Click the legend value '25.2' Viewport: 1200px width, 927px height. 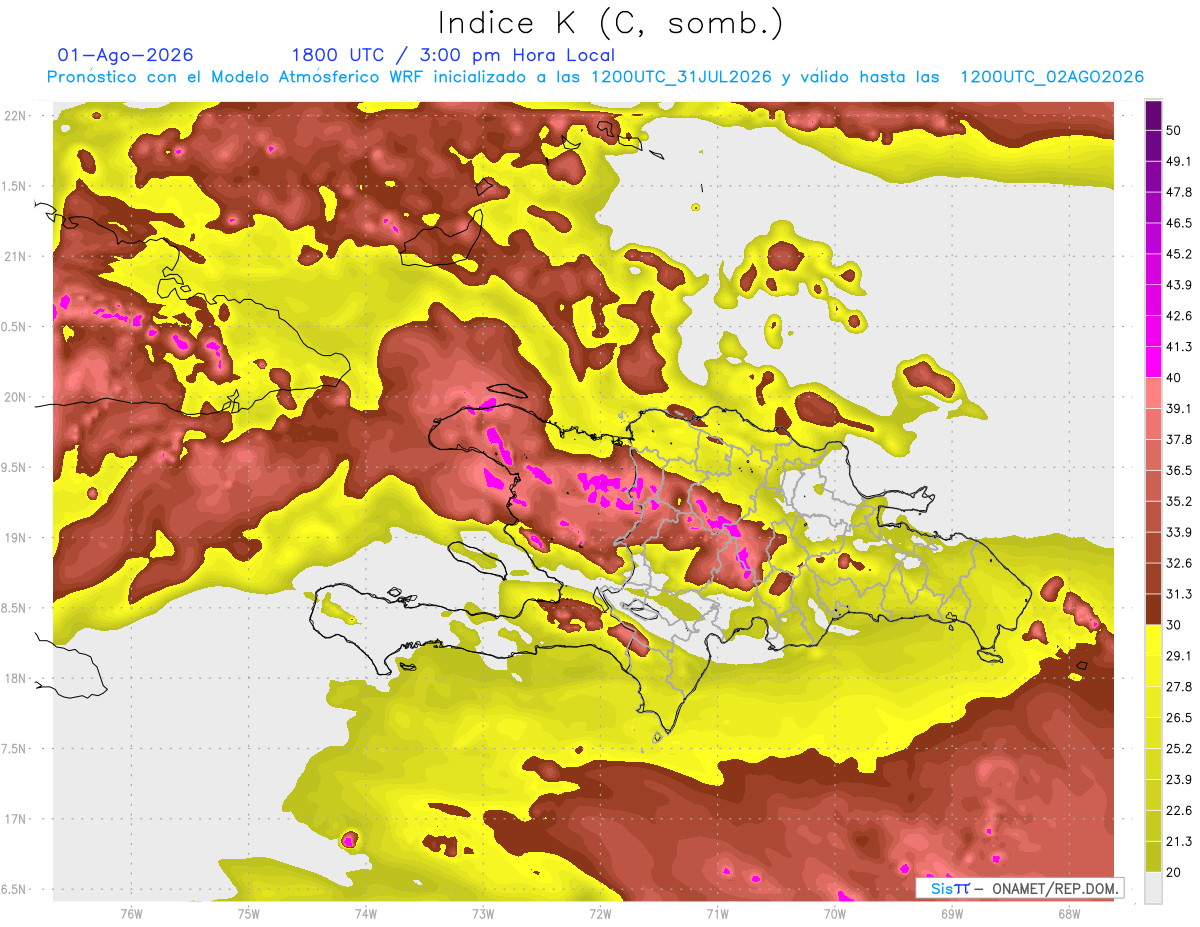tap(1179, 748)
